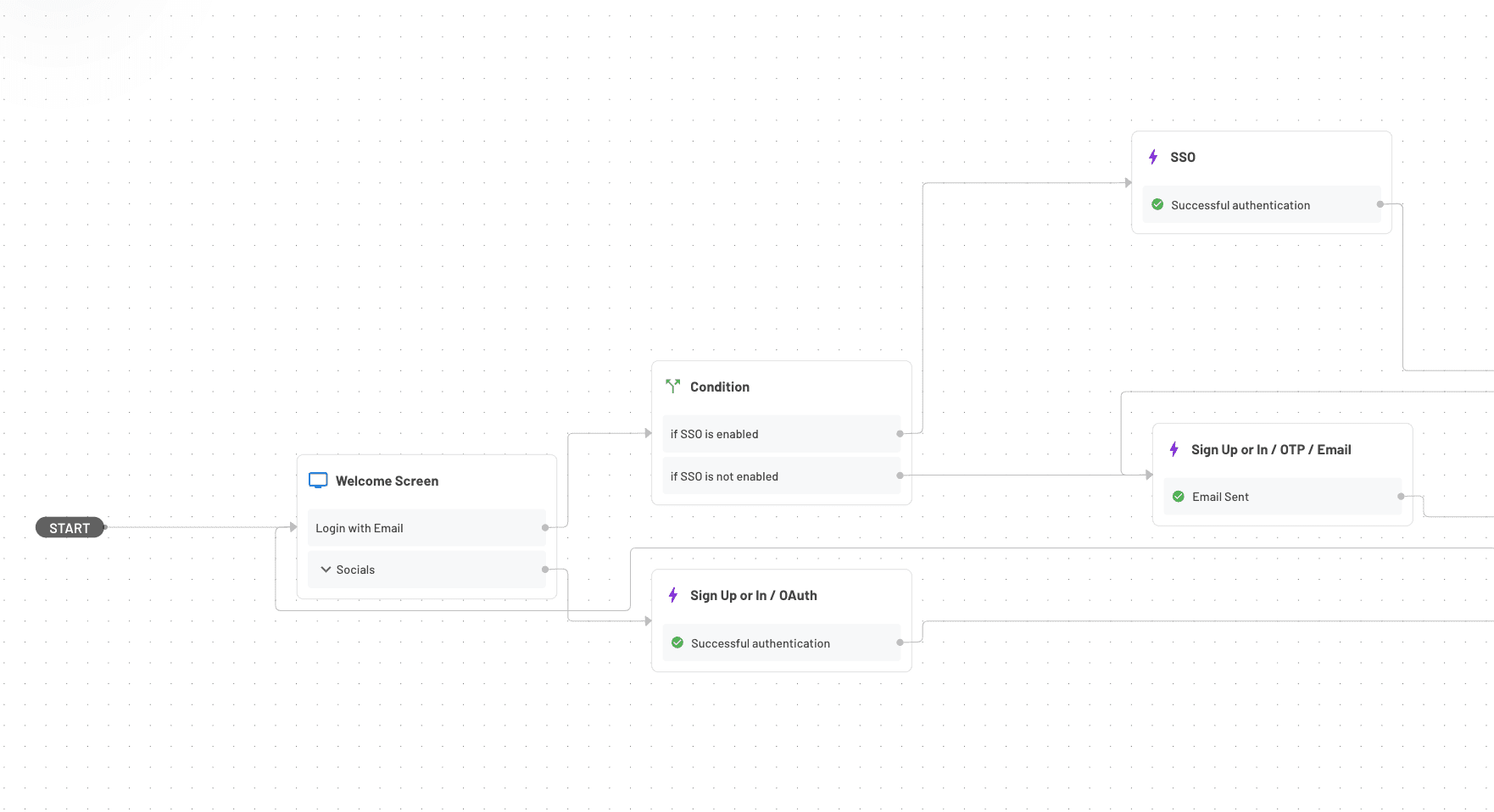Click the output connector dot beside Email Sent

pos(1400,496)
